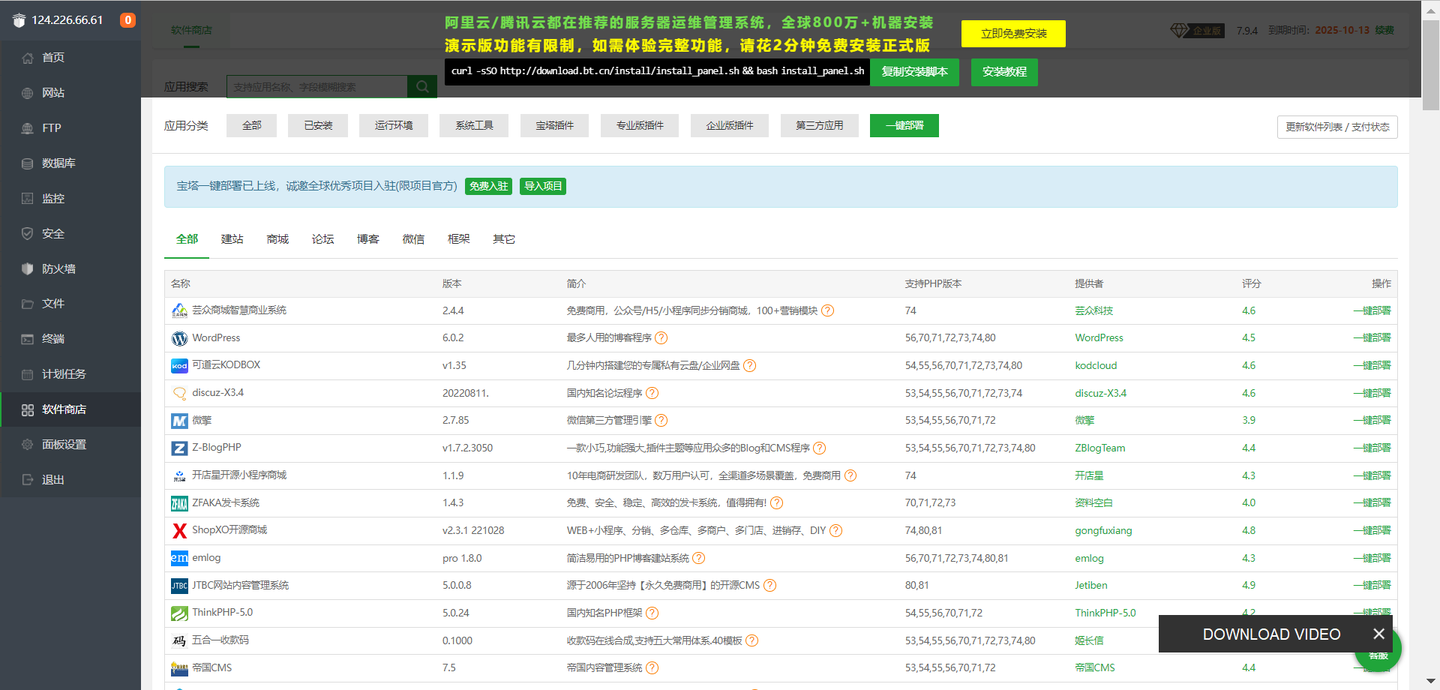Open the 文件 folder icon in sidebar

(x=28, y=304)
